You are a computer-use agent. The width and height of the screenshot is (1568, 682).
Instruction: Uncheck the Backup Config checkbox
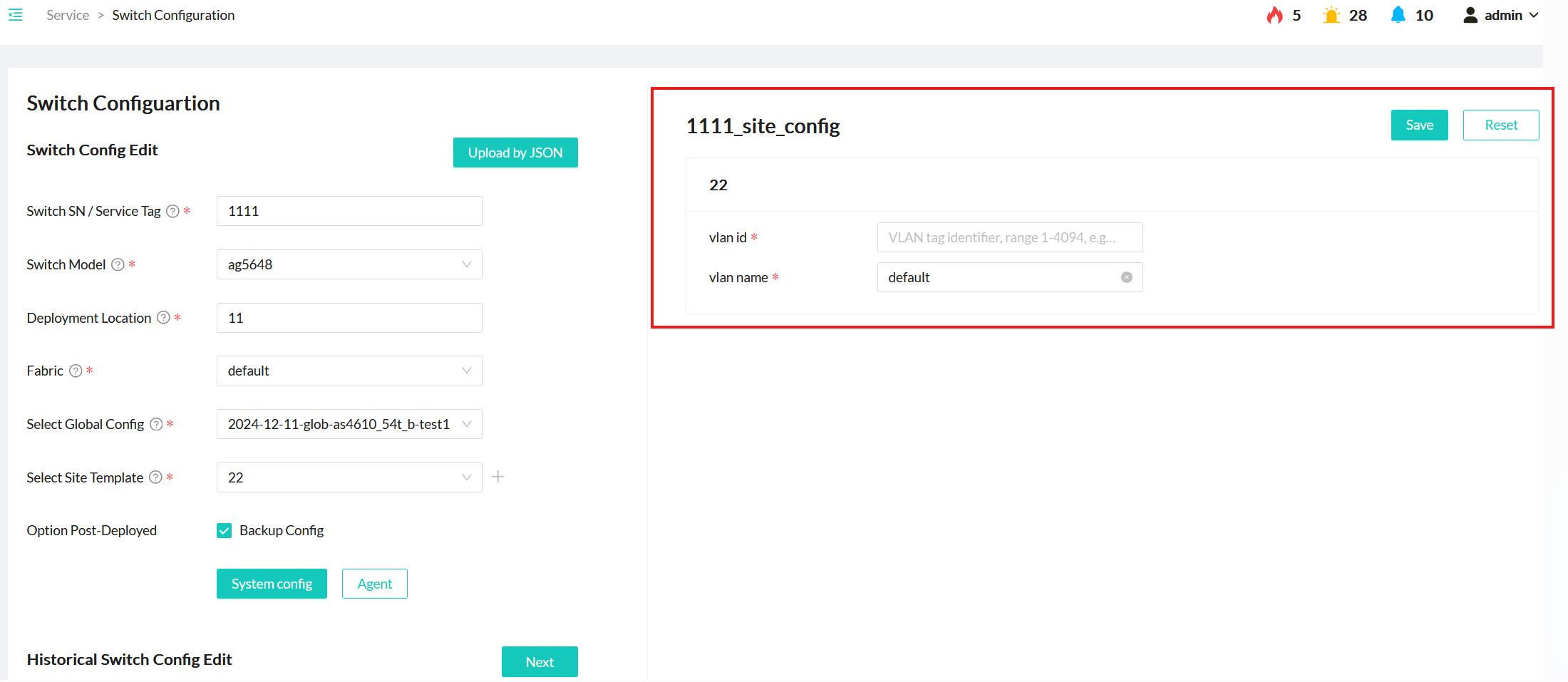(x=225, y=530)
